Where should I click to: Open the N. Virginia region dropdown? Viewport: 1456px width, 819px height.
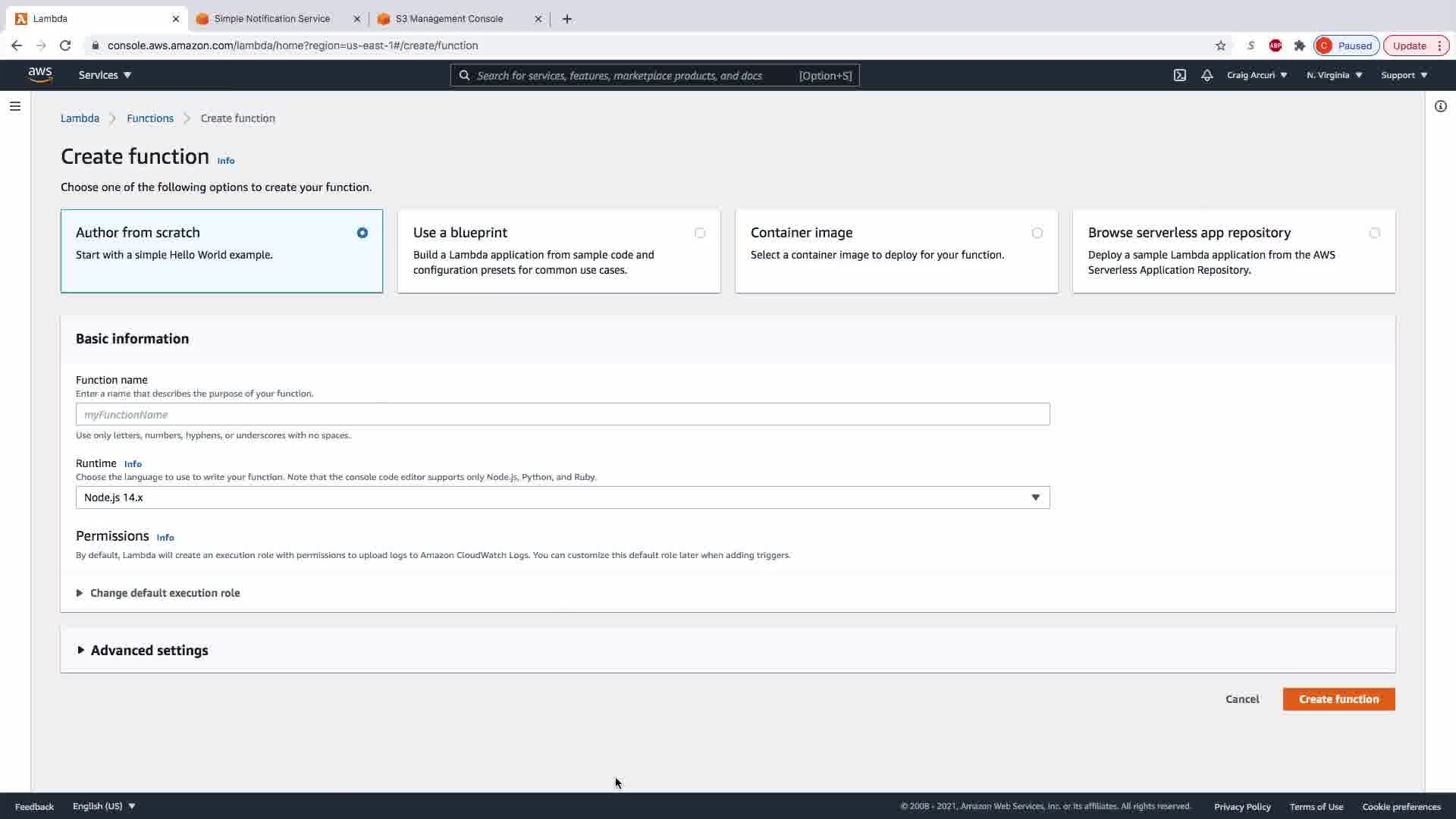(1334, 75)
